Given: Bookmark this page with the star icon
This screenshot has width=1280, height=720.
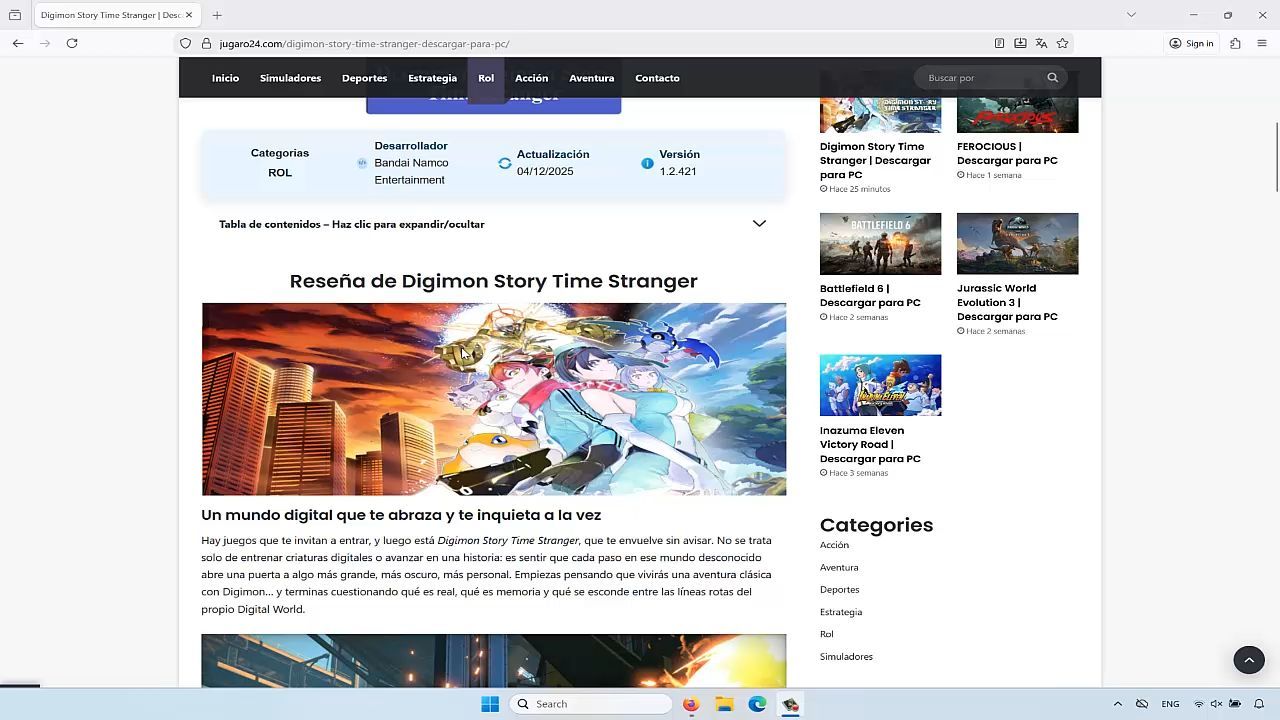Looking at the screenshot, I should (1062, 43).
